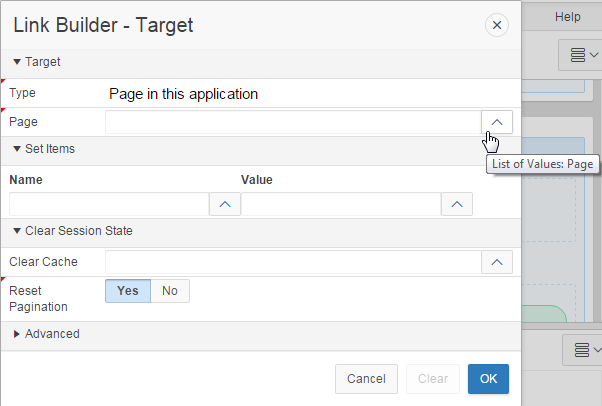Open the bottom-right menu dropdown behind dialog
Image resolution: width=602 pixels, height=406 pixels.
tap(583, 350)
